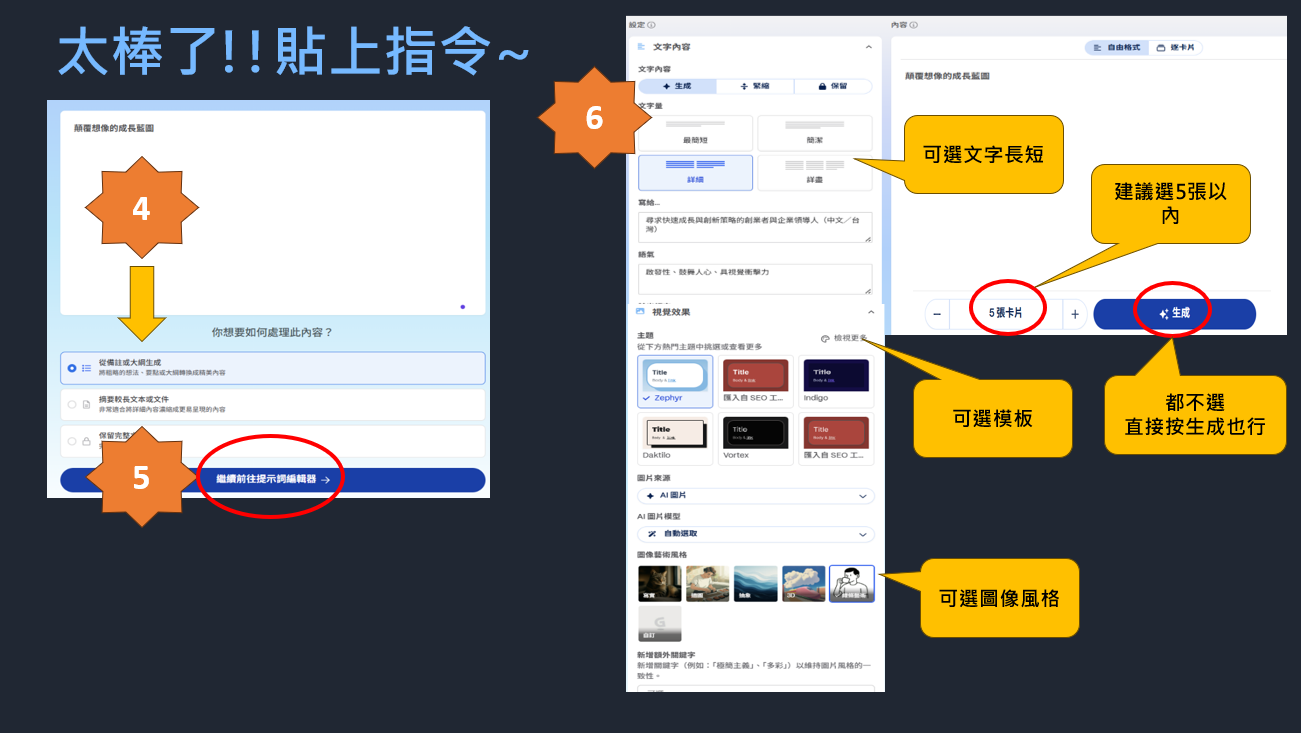This screenshot has height=733, width=1301.
Task: Open the 圖片來源 AI 圖片 dropdown
Action: click(x=755, y=496)
